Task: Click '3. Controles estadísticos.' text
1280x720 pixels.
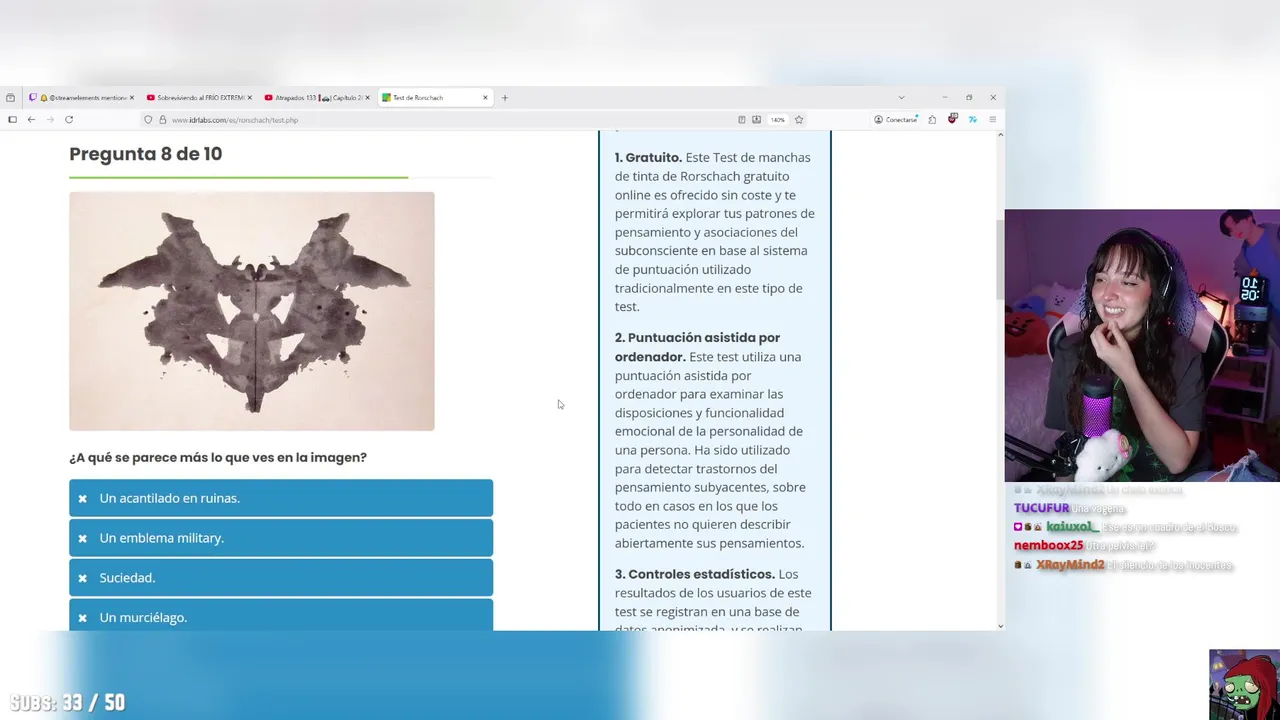Action: (695, 574)
